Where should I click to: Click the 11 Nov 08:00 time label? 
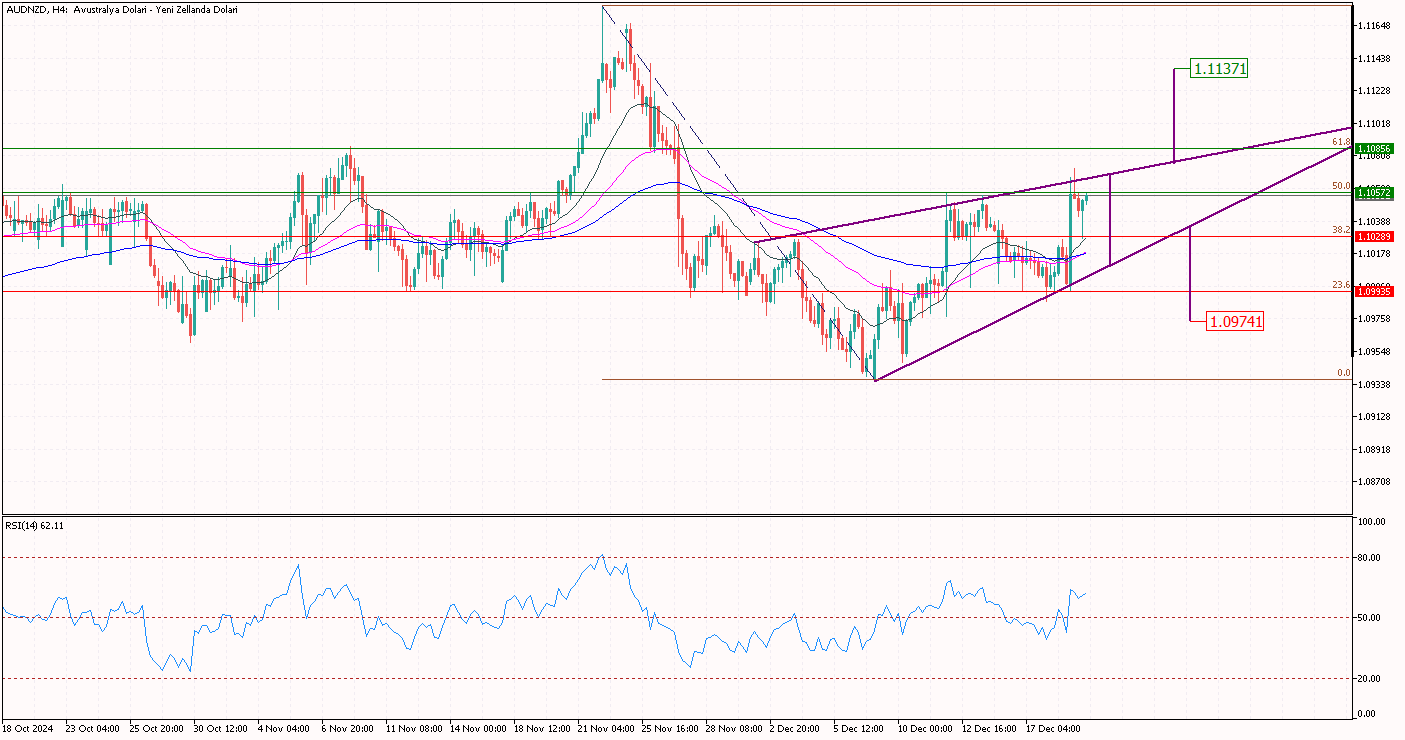[414, 729]
